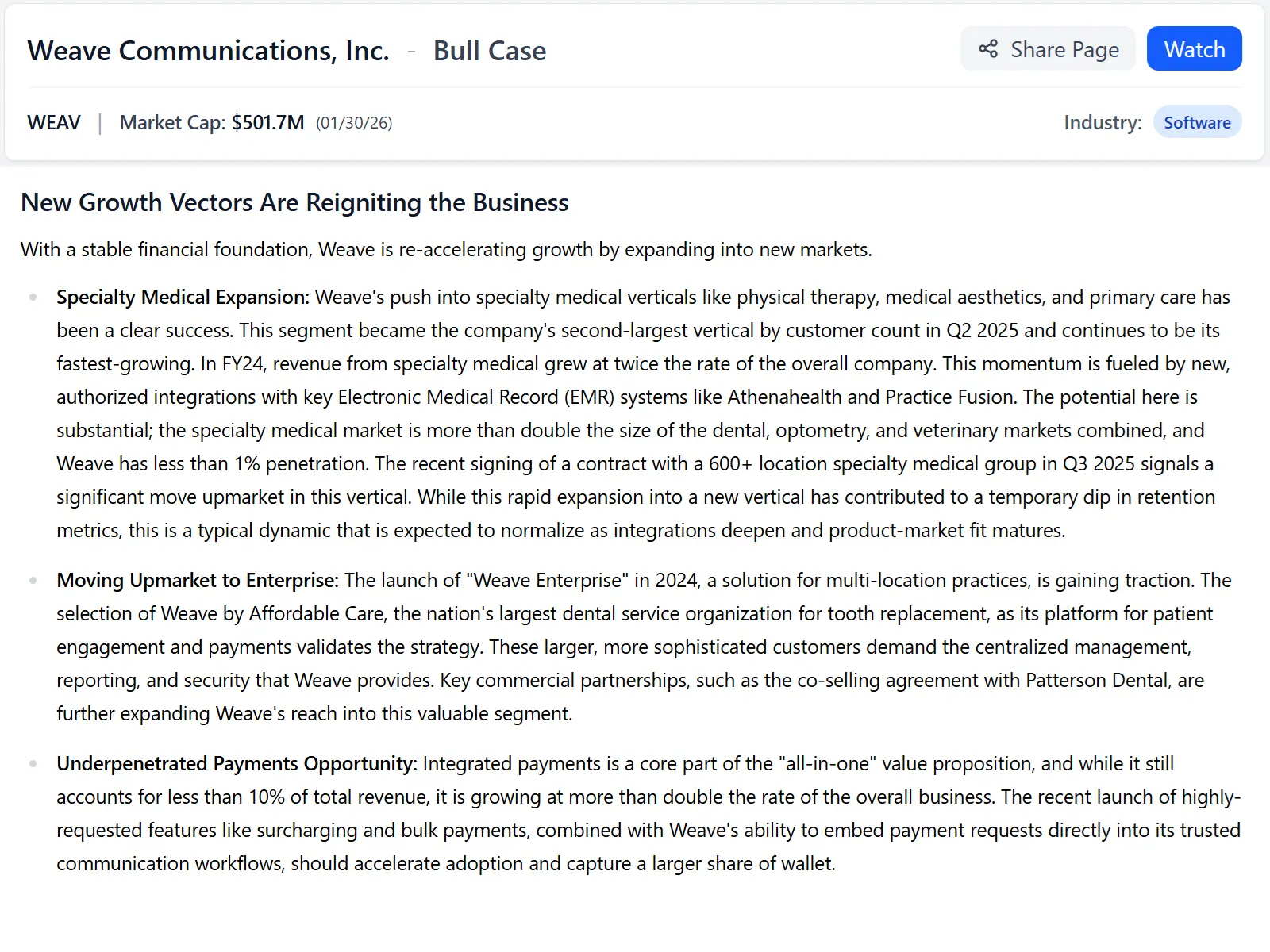Click the Industry: label
Image resolution: width=1270 pixels, height=952 pixels.
click(1103, 122)
